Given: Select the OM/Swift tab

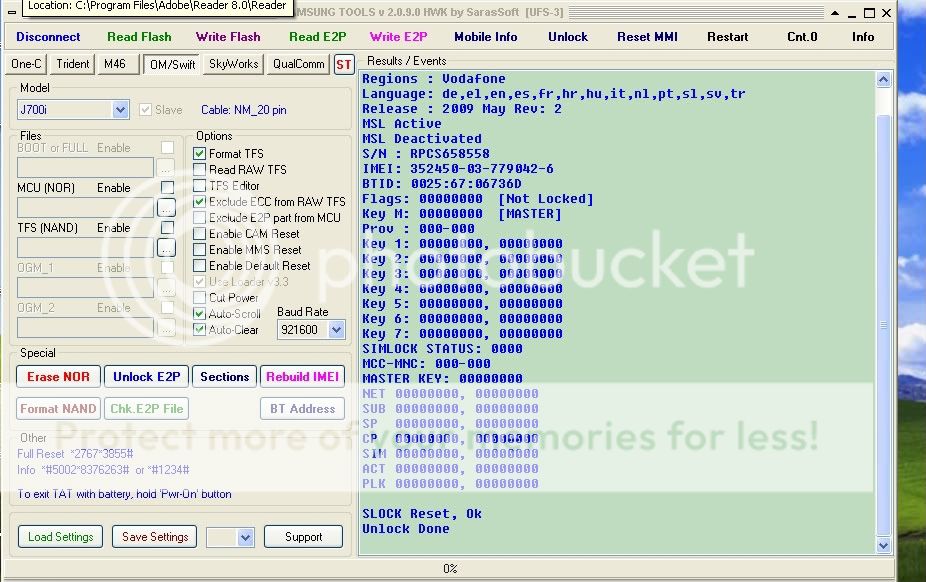Looking at the screenshot, I should click(x=172, y=64).
